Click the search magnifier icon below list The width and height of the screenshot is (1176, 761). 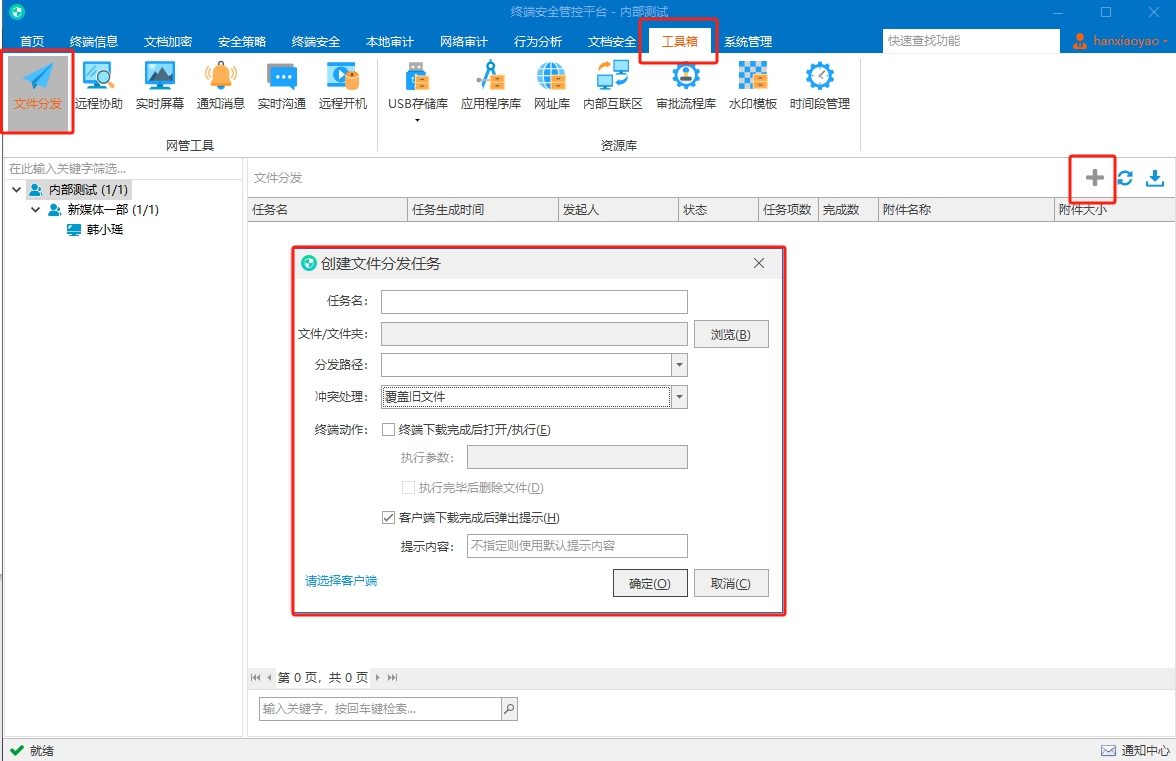point(509,709)
